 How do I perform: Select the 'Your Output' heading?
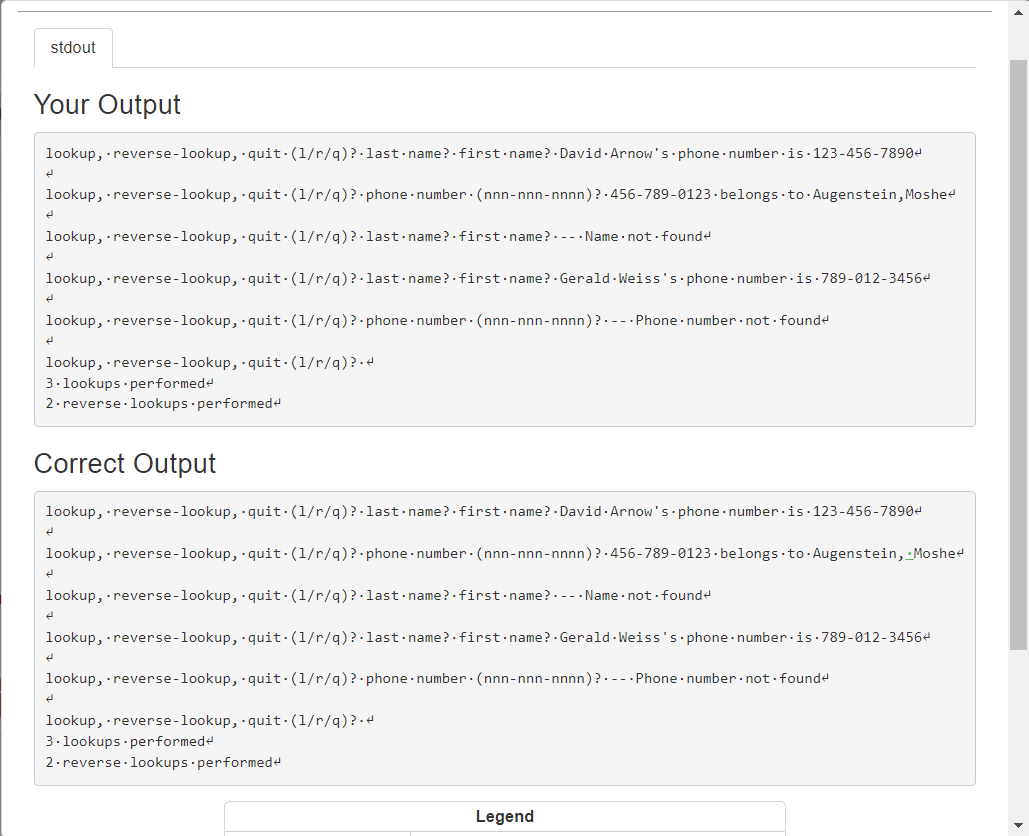click(x=106, y=104)
